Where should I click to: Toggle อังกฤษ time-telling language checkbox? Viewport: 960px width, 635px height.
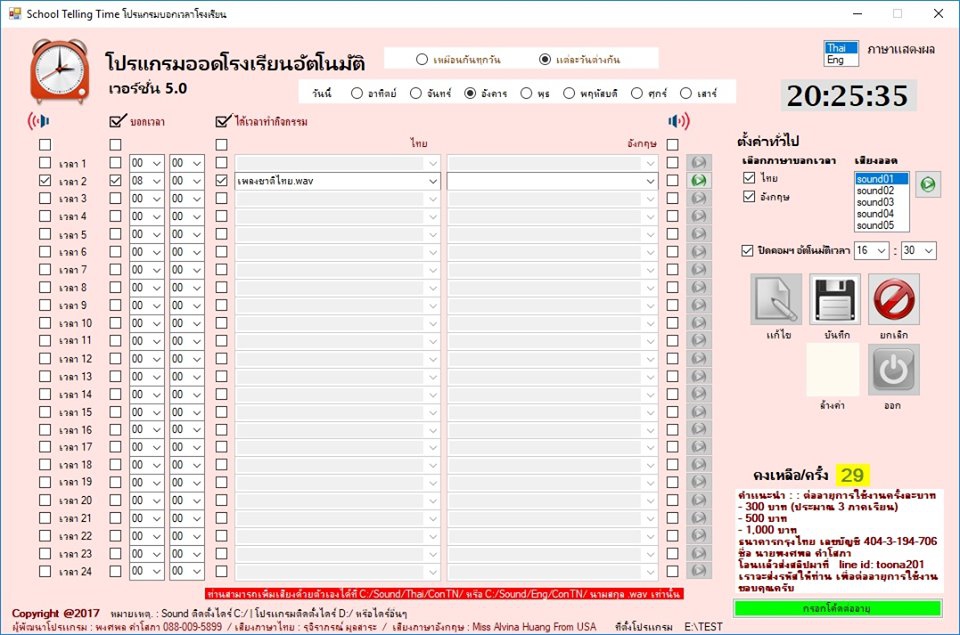[748, 197]
